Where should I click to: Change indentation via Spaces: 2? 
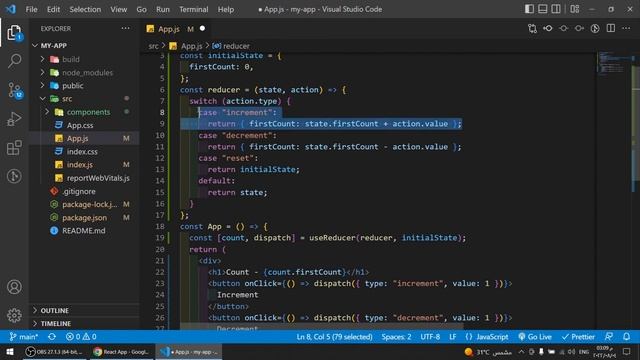[x=396, y=337]
